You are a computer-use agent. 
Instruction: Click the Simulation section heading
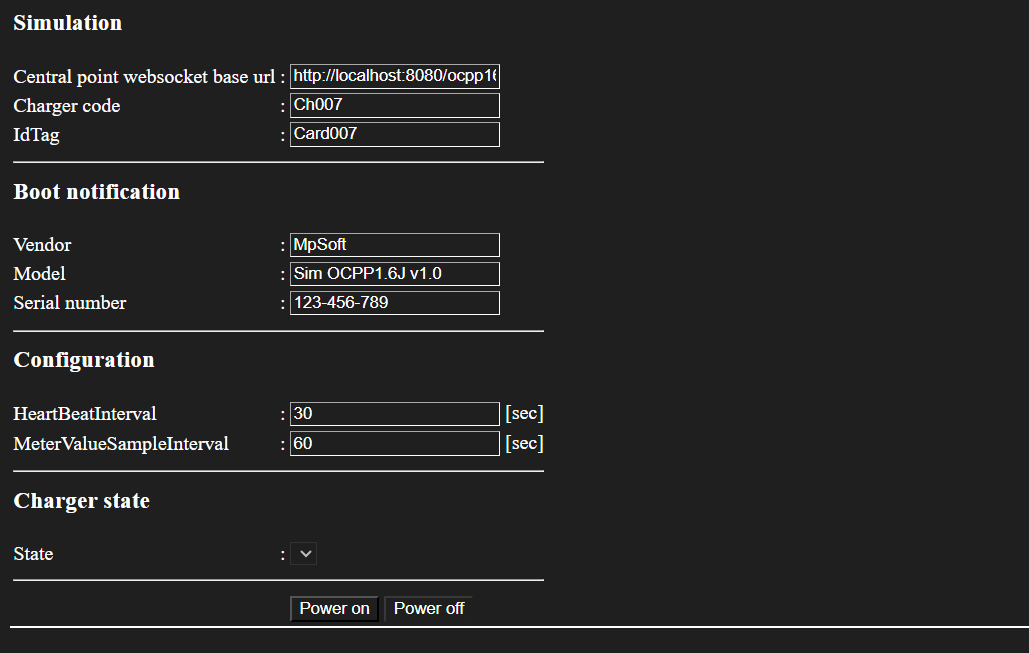[x=67, y=23]
